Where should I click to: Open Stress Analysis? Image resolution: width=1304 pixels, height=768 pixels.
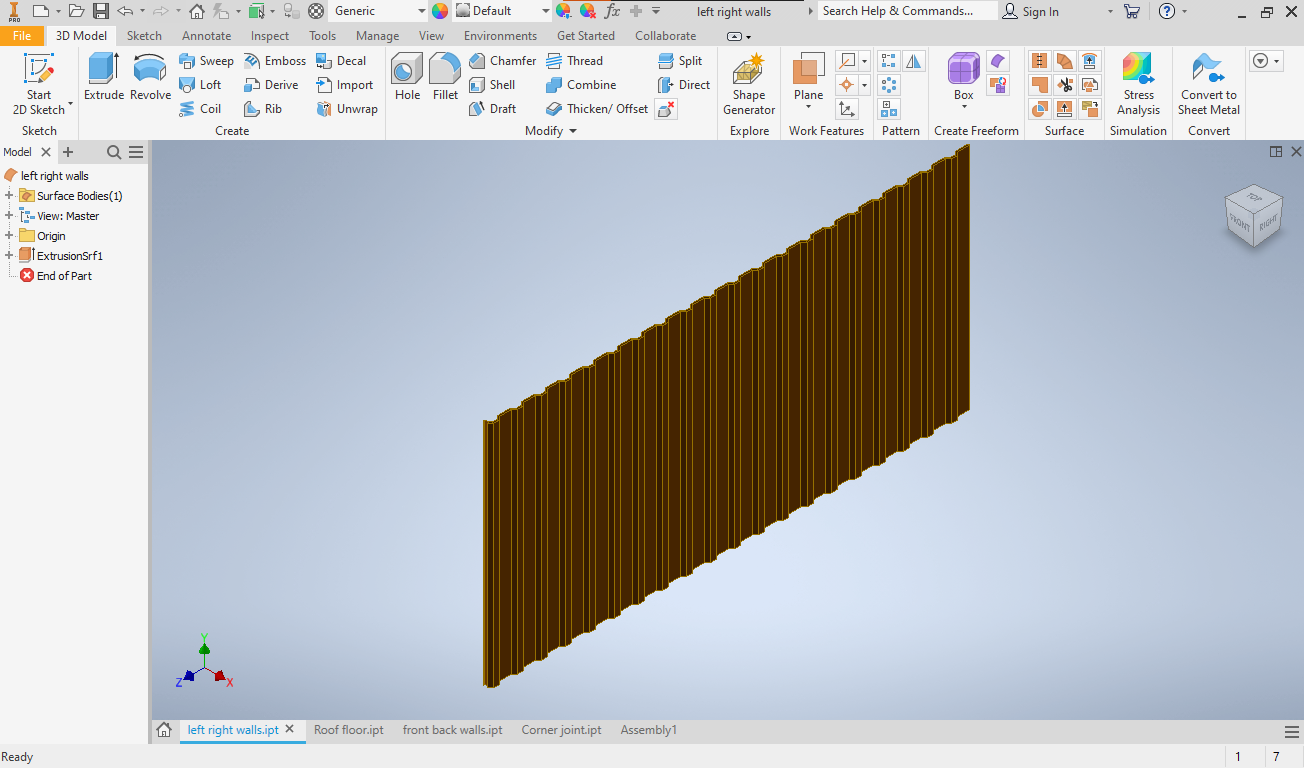pyautogui.click(x=1138, y=84)
